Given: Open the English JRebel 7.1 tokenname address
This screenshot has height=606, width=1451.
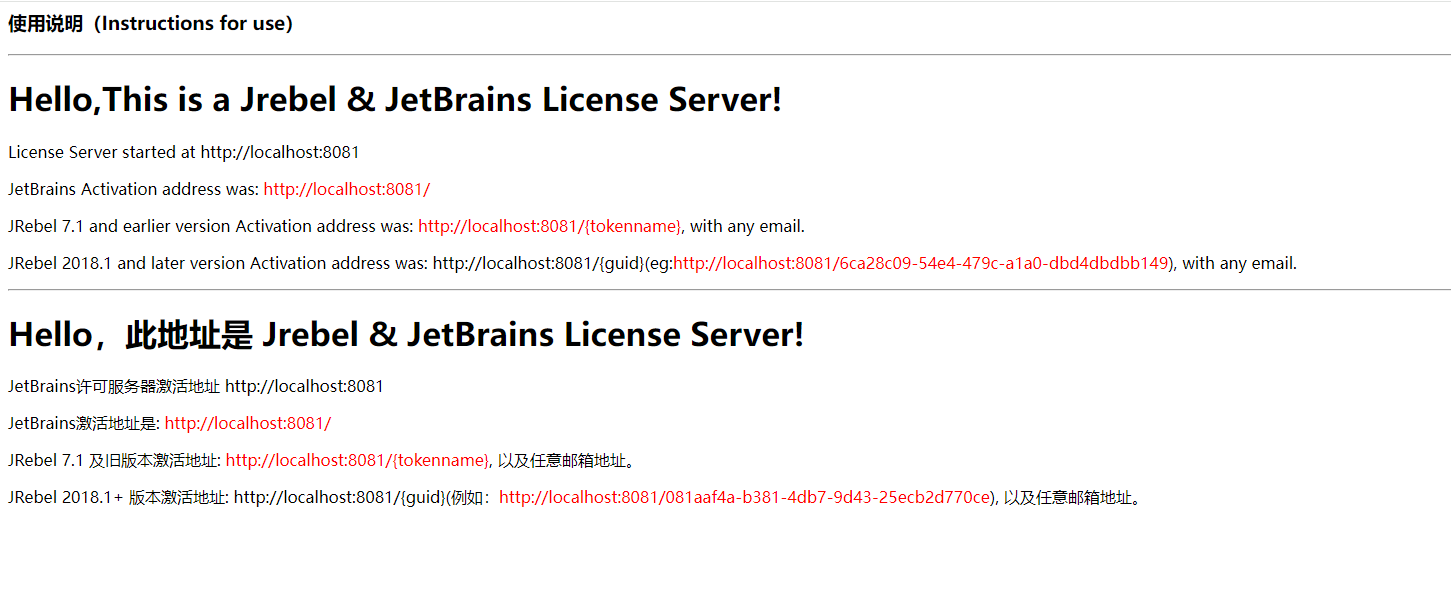Looking at the screenshot, I should (x=550, y=226).
